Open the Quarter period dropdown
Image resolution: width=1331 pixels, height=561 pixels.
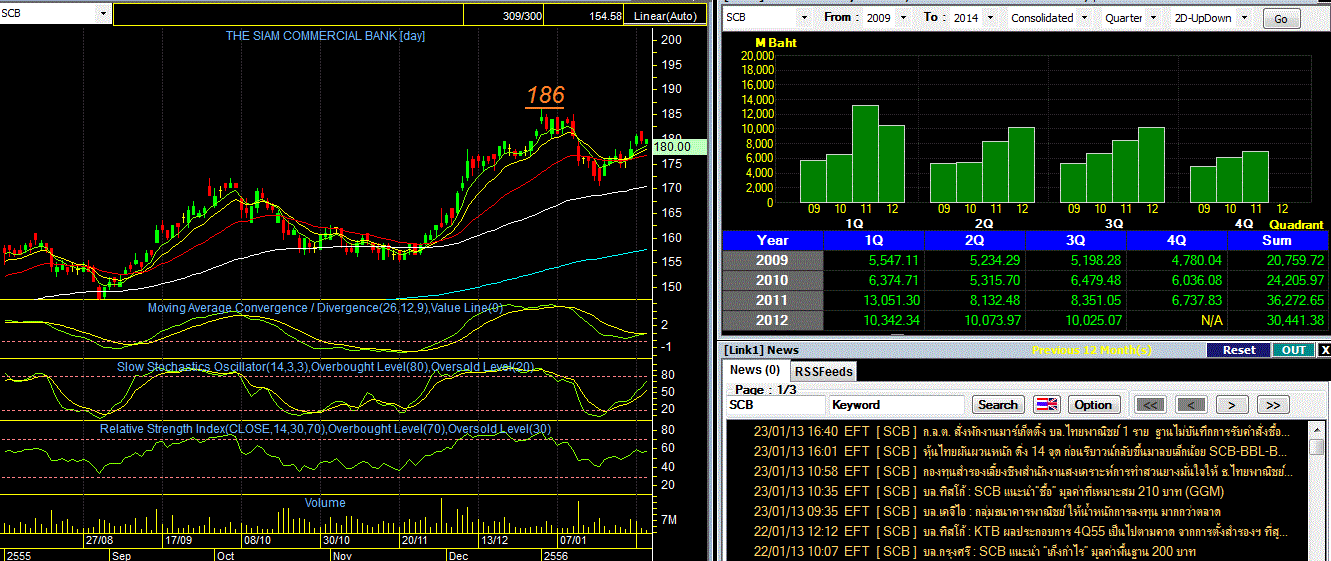1153,18
